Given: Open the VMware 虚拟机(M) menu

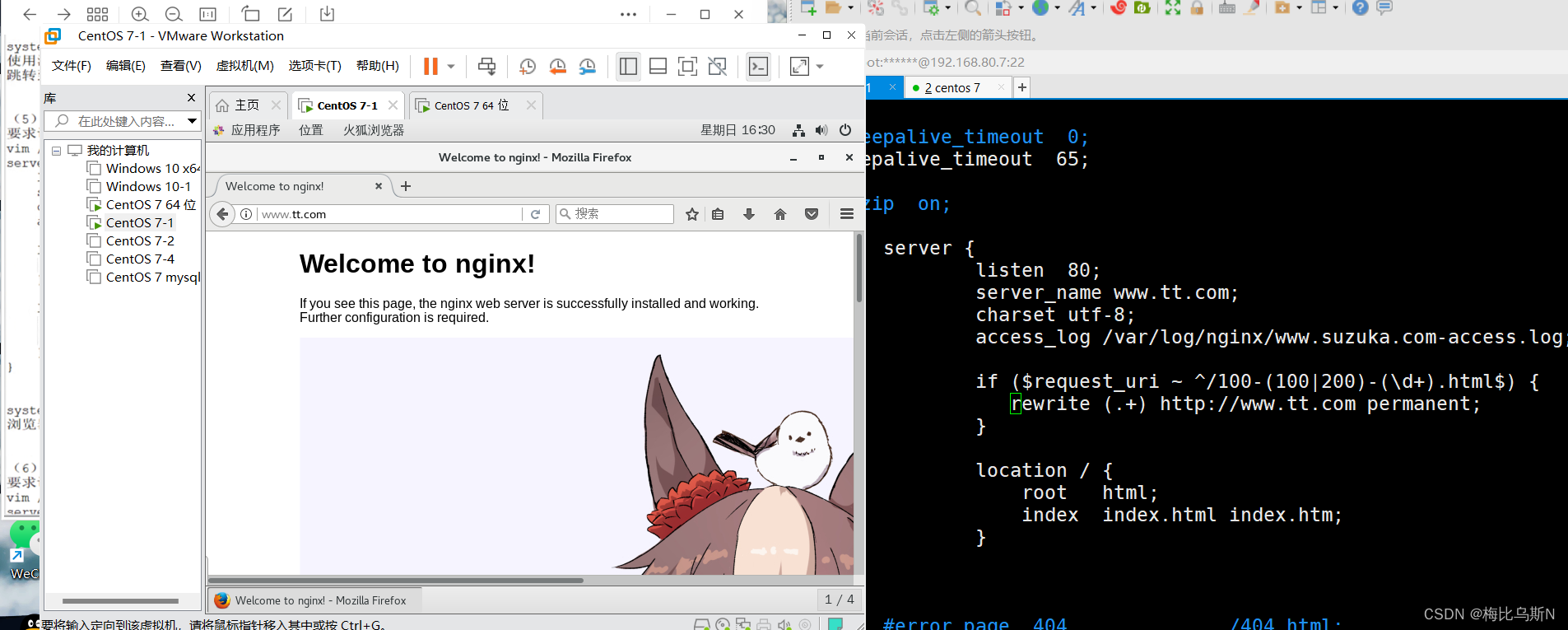Looking at the screenshot, I should 245,66.
